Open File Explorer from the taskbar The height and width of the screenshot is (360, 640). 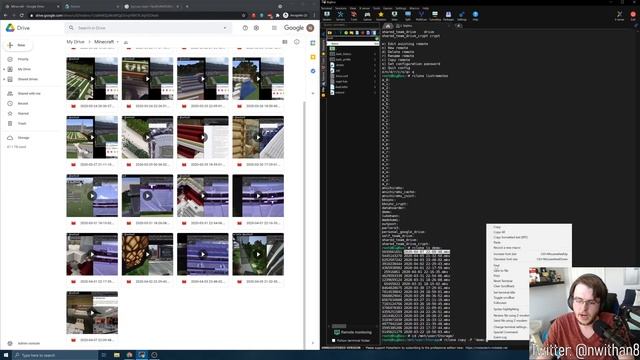[x=117, y=355]
